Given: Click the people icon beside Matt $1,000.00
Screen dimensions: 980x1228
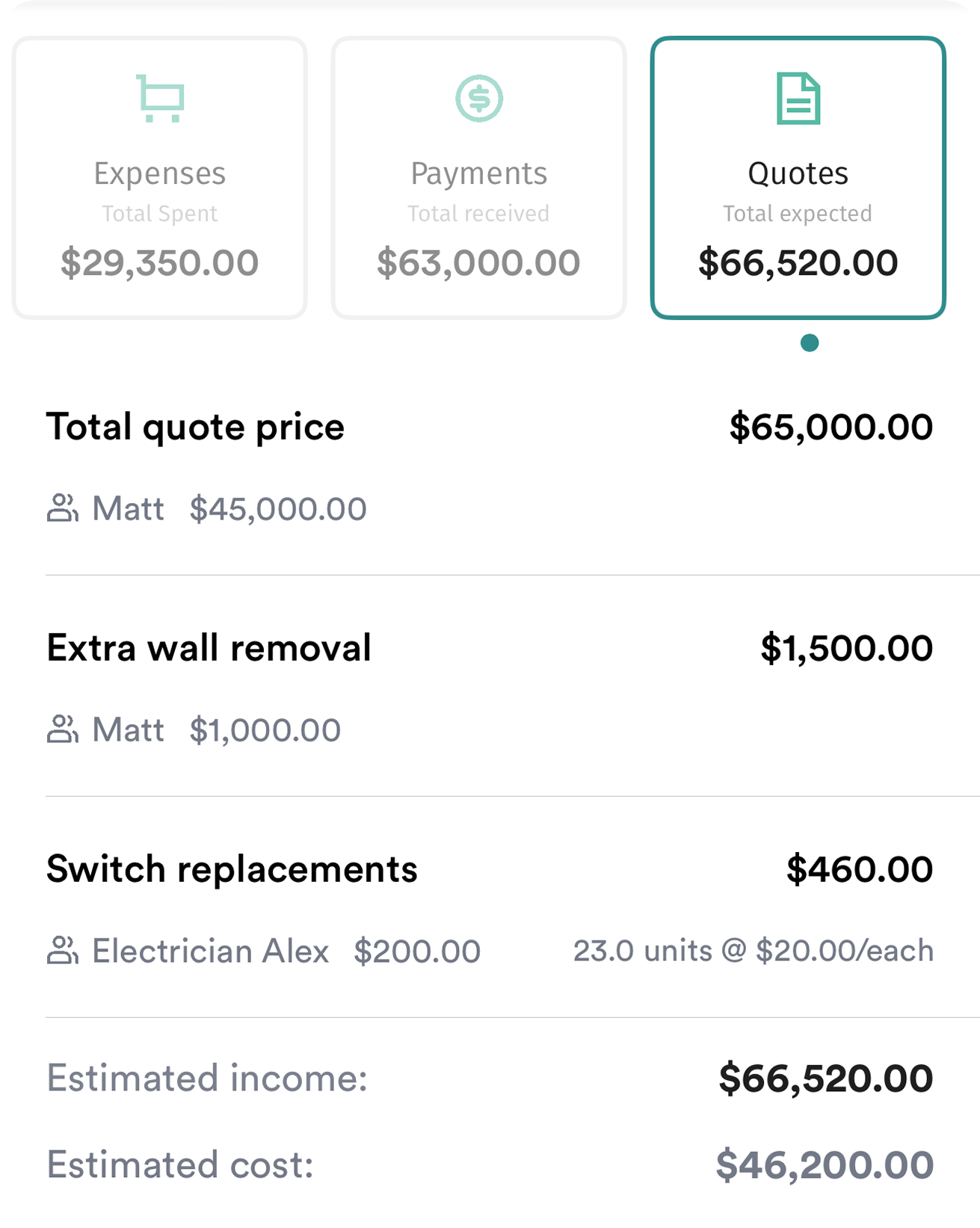Looking at the screenshot, I should click(63, 730).
